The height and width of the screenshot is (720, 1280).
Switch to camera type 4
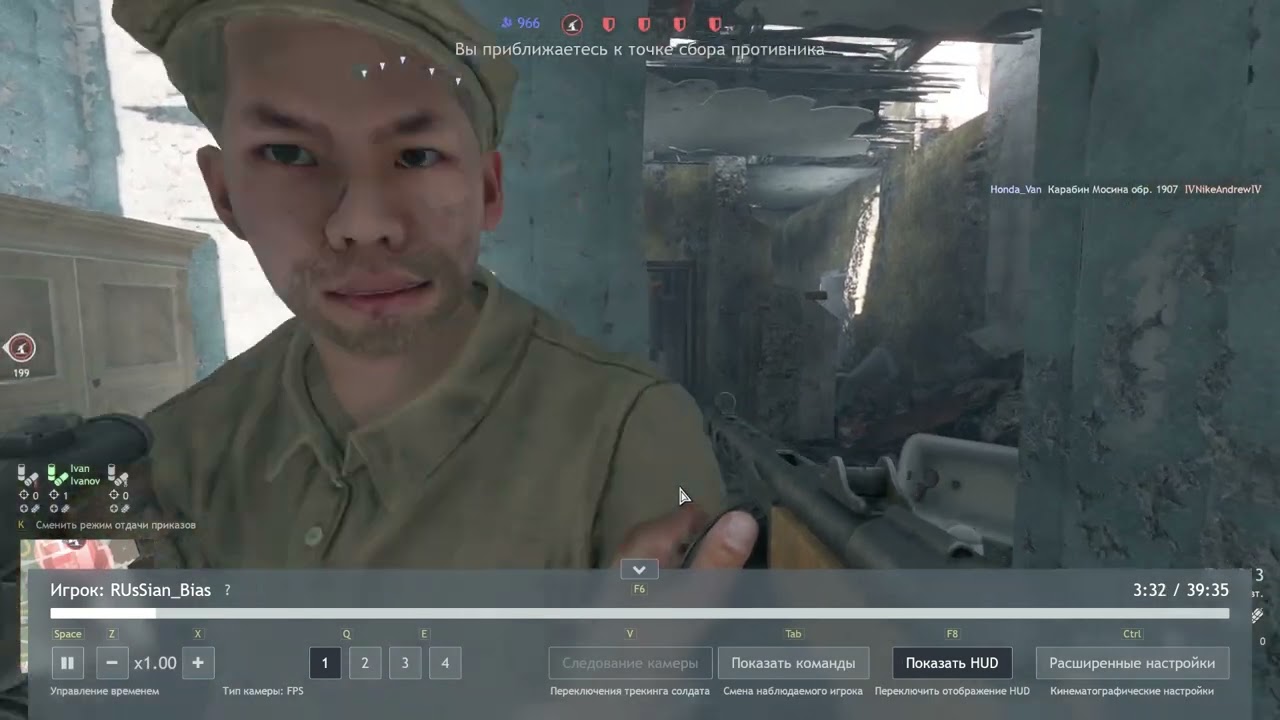pos(445,663)
